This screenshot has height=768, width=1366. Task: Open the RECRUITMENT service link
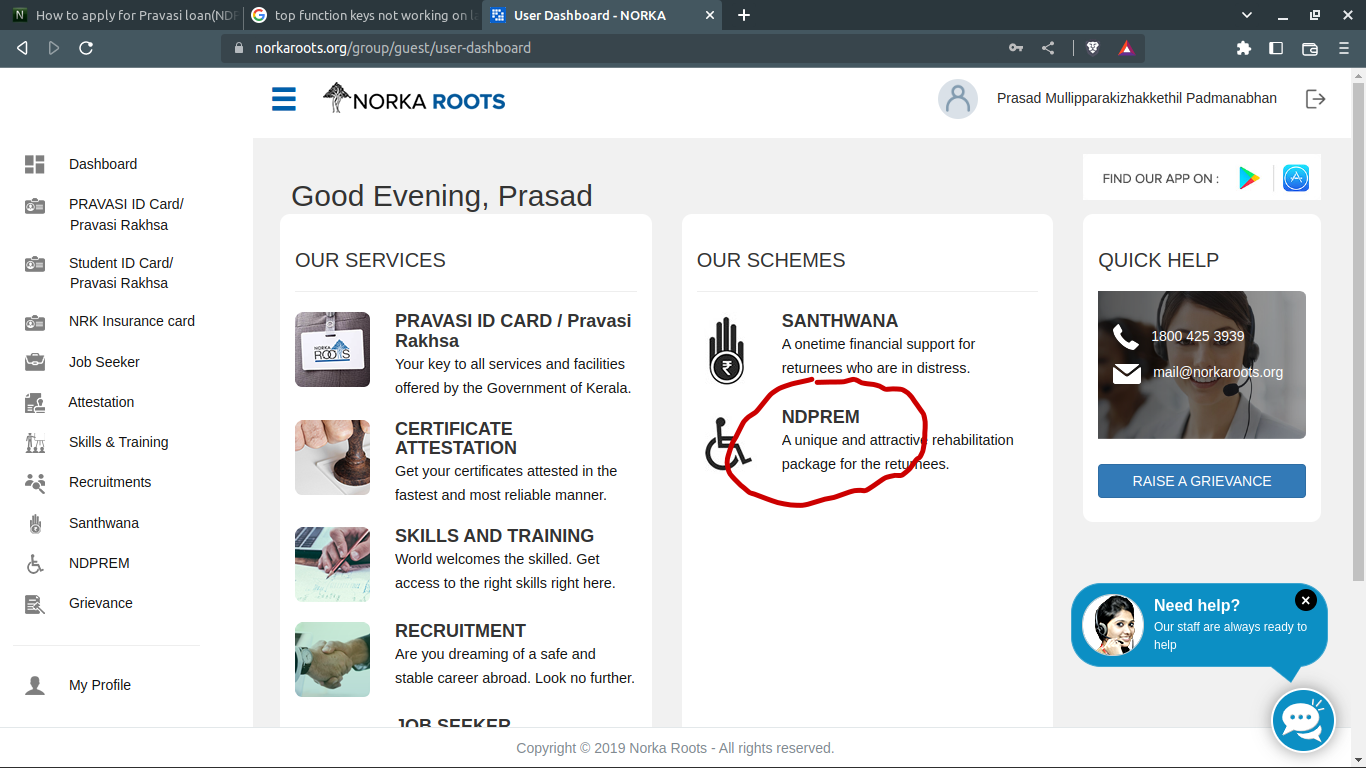click(460, 631)
